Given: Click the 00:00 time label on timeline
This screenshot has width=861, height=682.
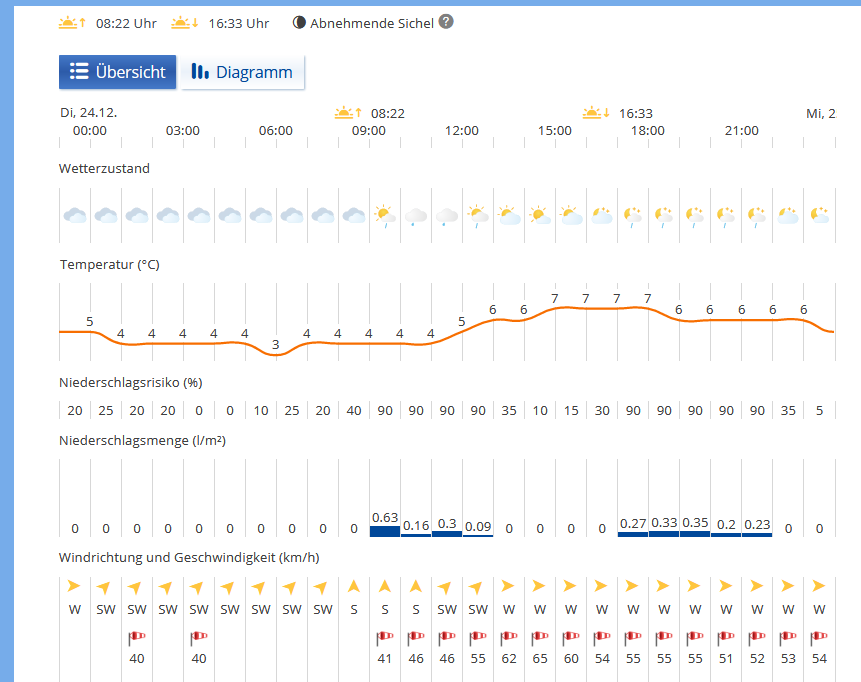Looking at the screenshot, I should [x=90, y=131].
